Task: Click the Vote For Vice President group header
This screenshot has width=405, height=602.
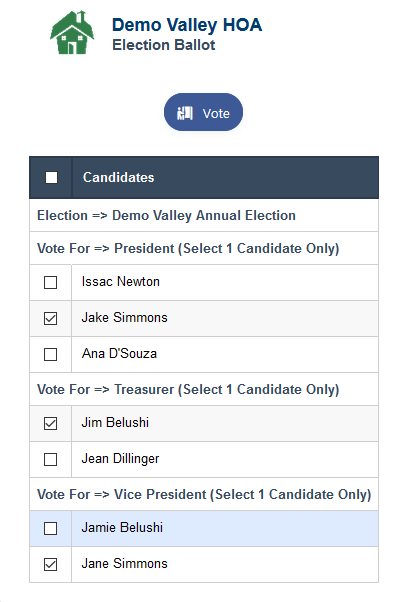Action: (204, 494)
